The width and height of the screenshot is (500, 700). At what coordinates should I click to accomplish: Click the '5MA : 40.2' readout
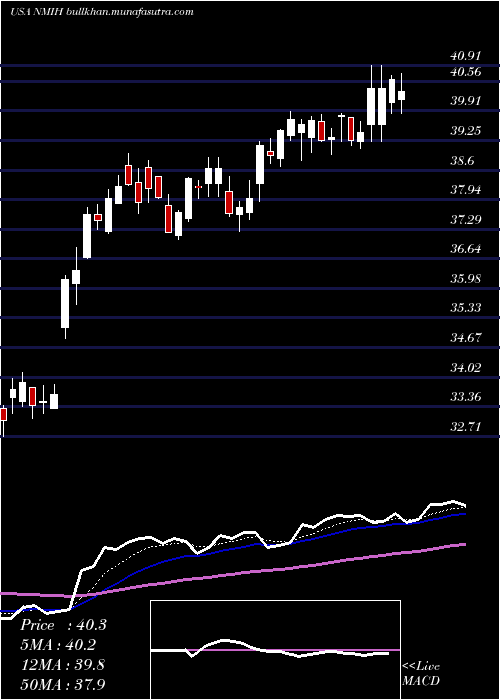[x=58, y=645]
